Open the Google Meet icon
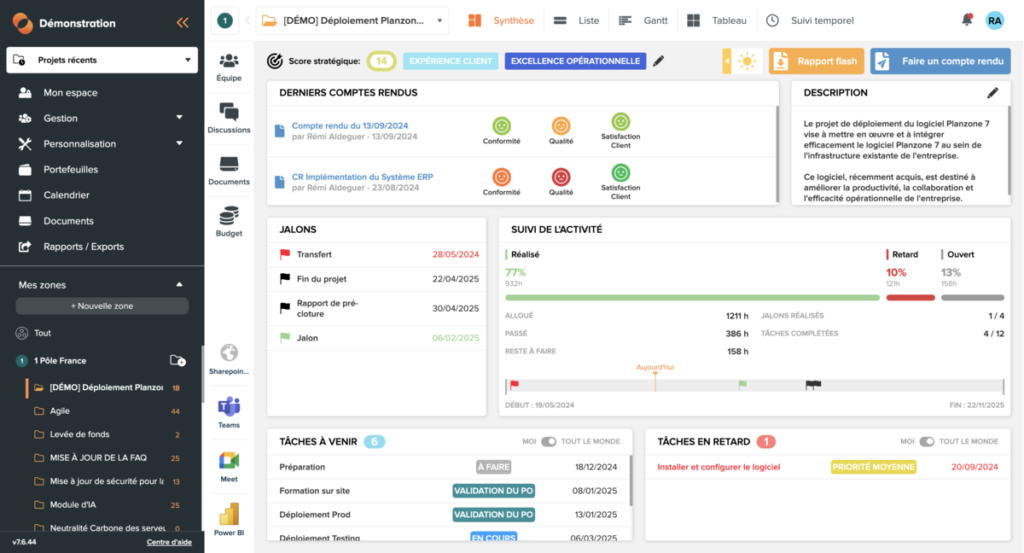Viewport: 1024px width, 553px height. [x=229, y=460]
